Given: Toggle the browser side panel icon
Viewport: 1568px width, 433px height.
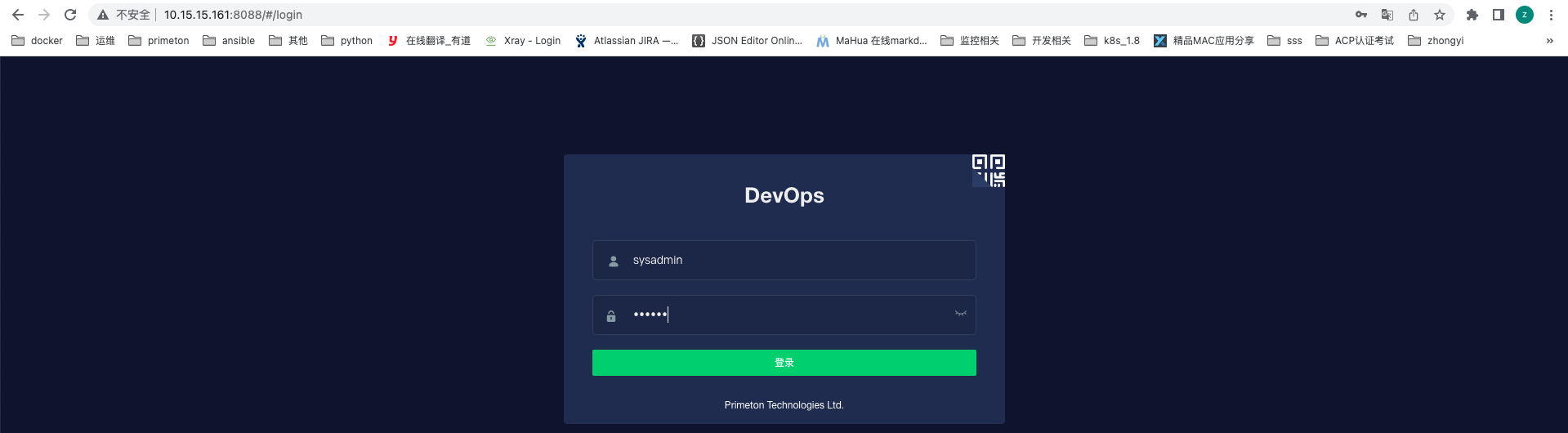Looking at the screenshot, I should click(x=1499, y=15).
